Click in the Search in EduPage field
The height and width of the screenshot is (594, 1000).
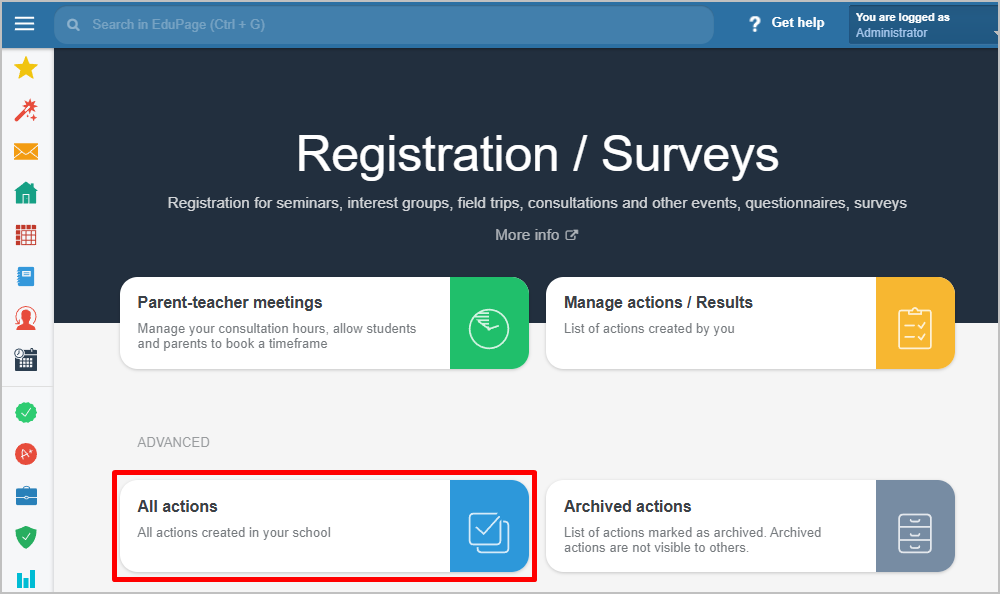click(x=384, y=24)
